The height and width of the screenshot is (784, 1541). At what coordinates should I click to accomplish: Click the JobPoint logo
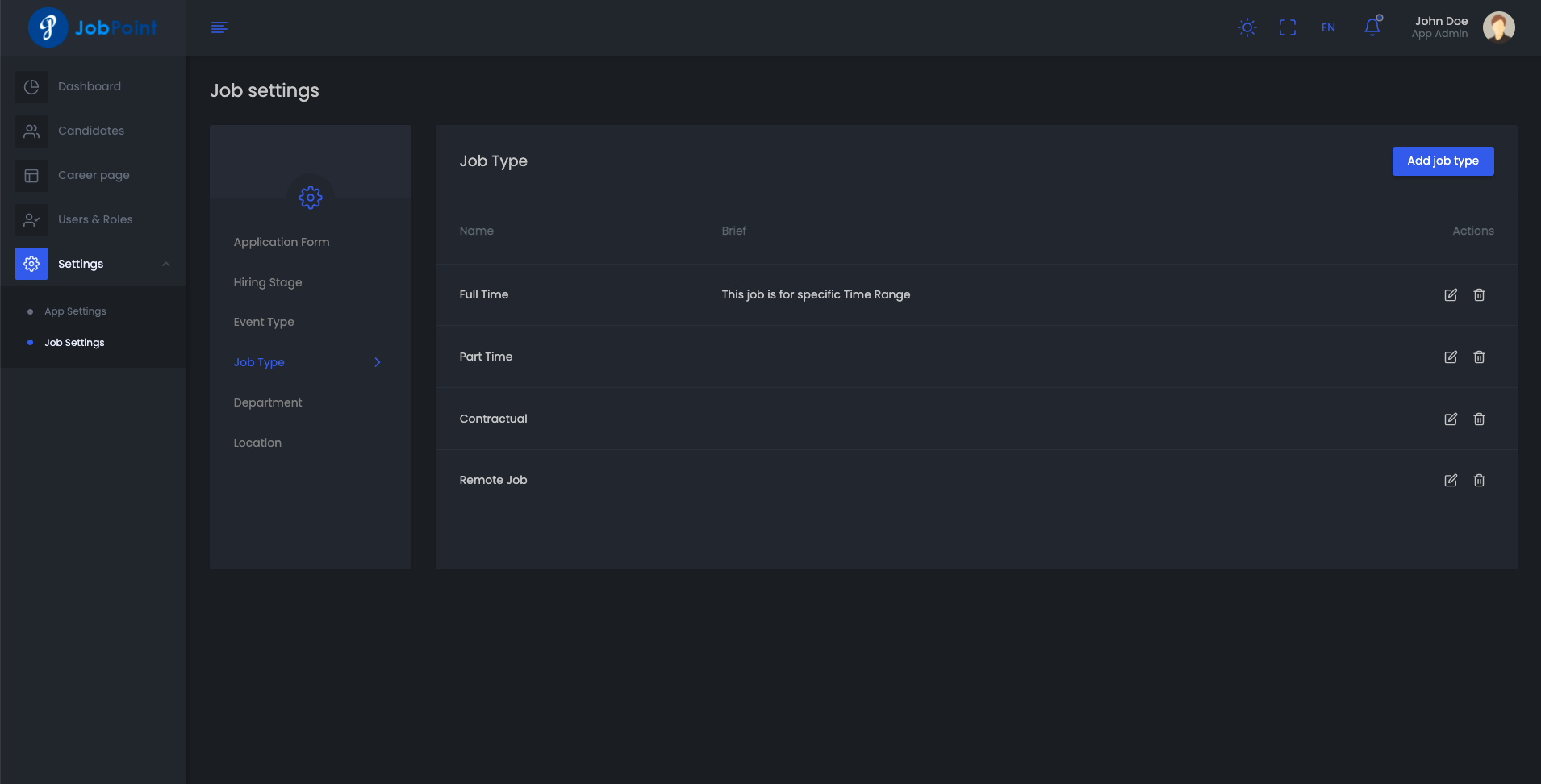[93, 27]
